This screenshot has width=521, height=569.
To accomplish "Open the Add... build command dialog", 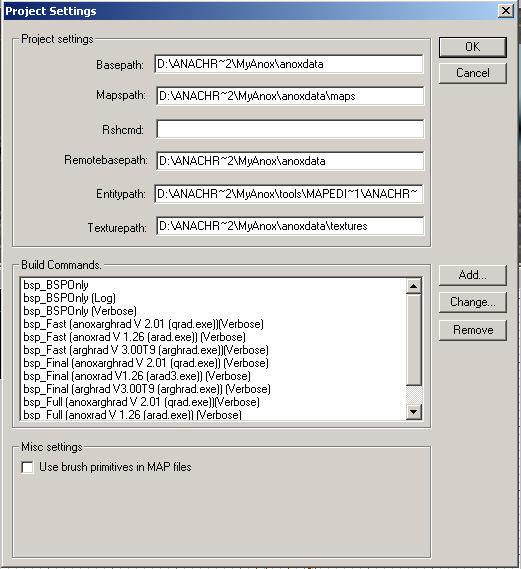I will click(x=472, y=275).
